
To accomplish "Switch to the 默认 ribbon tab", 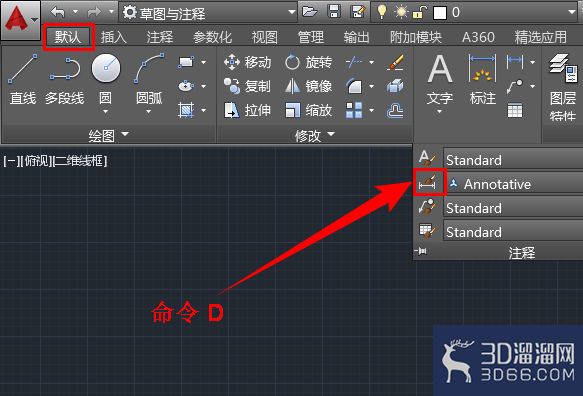I will 68,37.
